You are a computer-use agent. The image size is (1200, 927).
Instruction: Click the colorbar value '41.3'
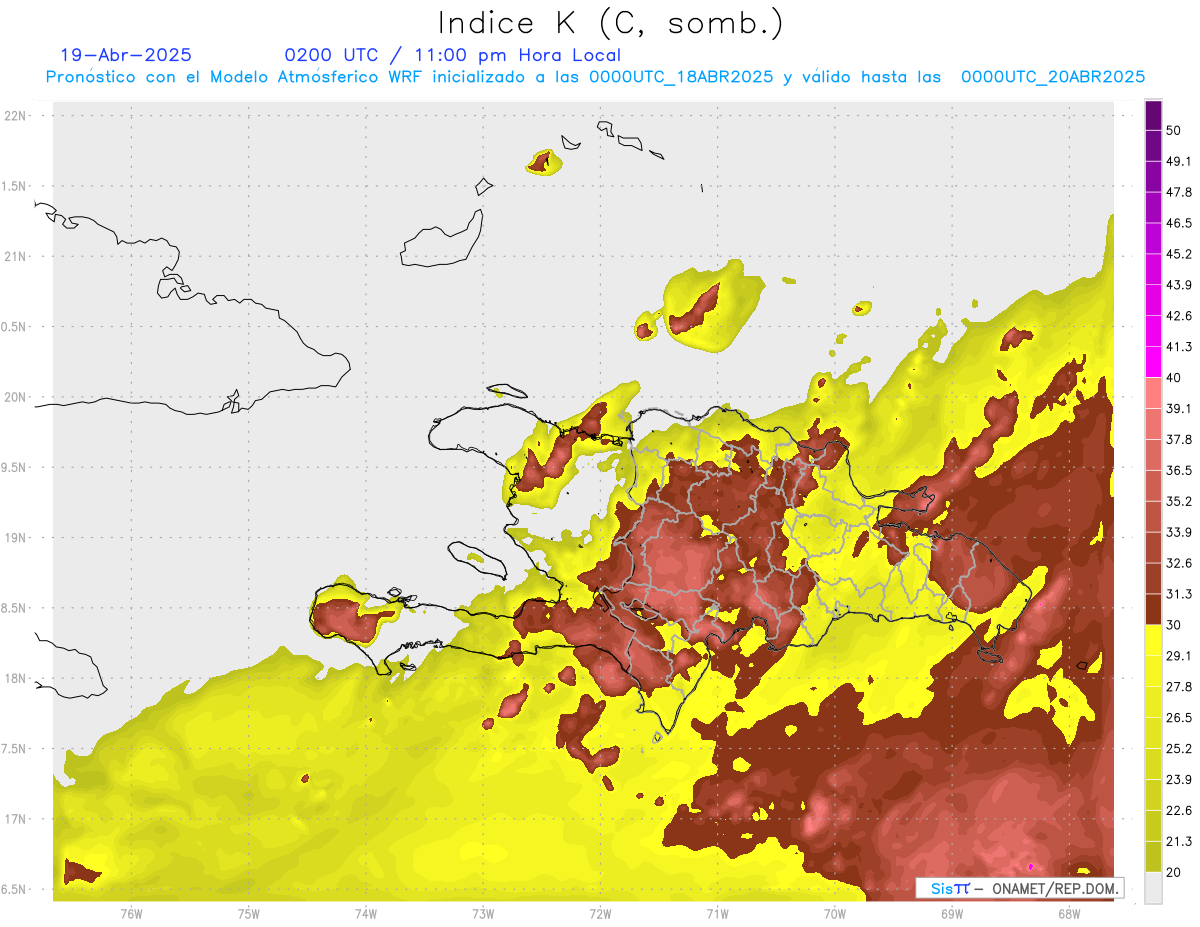[1179, 347]
